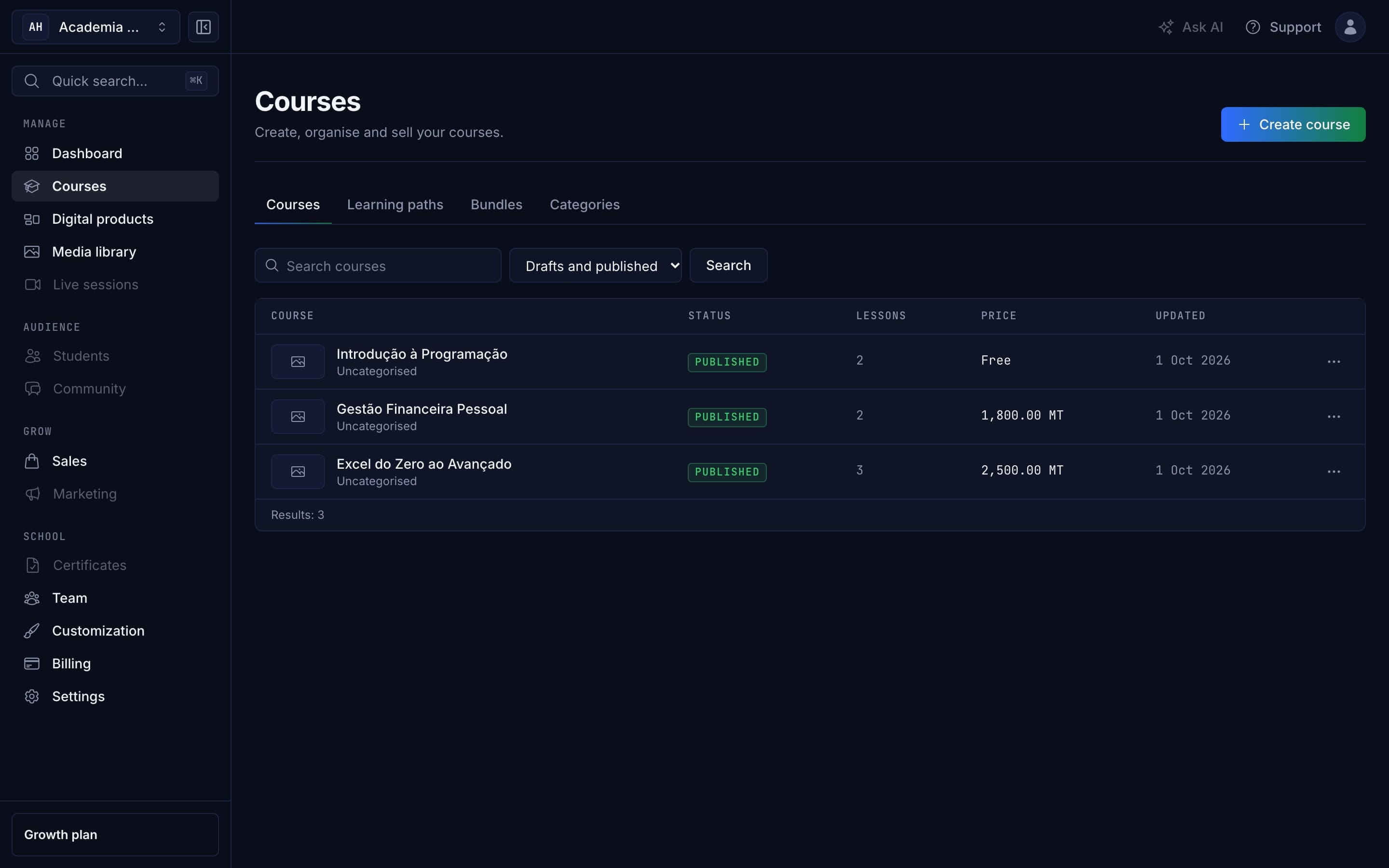Image resolution: width=1389 pixels, height=868 pixels.
Task: Click the Certificates document icon
Action: click(33, 566)
